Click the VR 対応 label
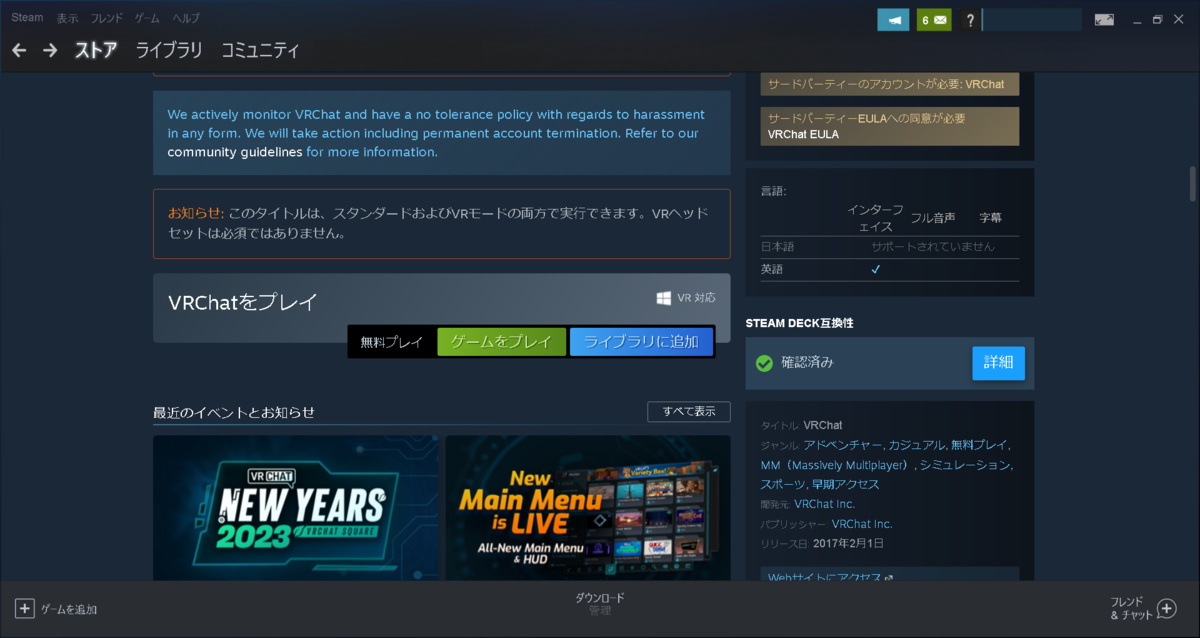Viewport: 1200px width, 638px height. click(x=696, y=298)
